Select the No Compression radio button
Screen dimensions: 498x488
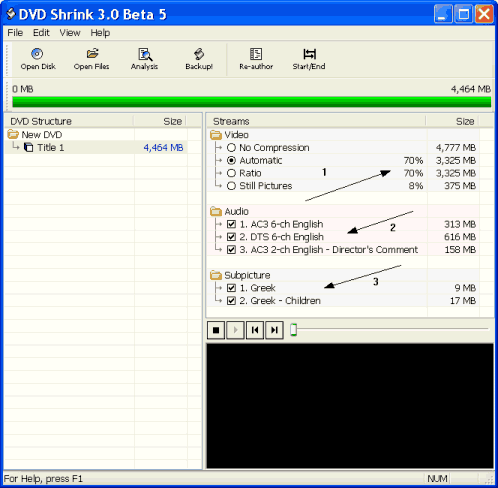(x=231, y=148)
